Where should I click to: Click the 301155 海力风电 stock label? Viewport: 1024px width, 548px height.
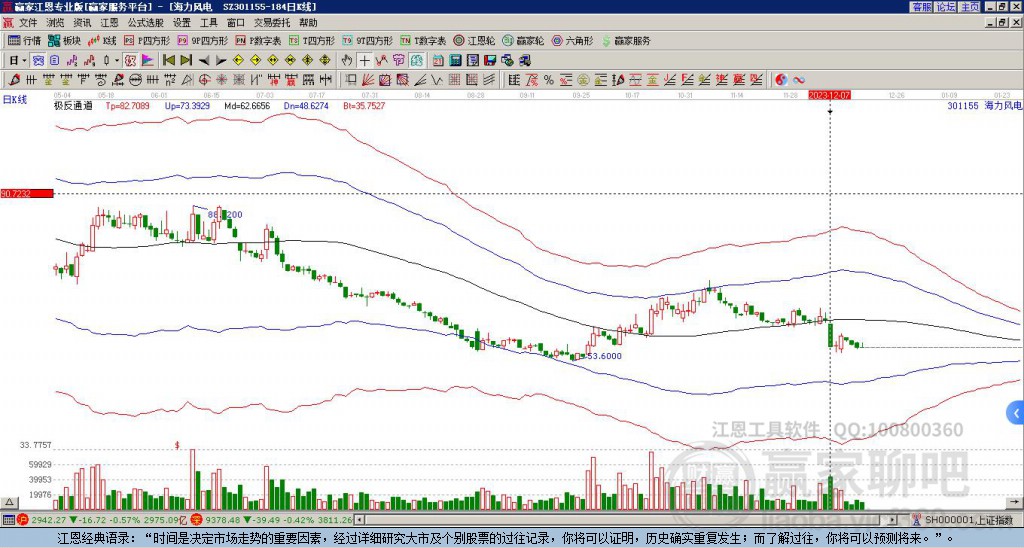pos(985,105)
